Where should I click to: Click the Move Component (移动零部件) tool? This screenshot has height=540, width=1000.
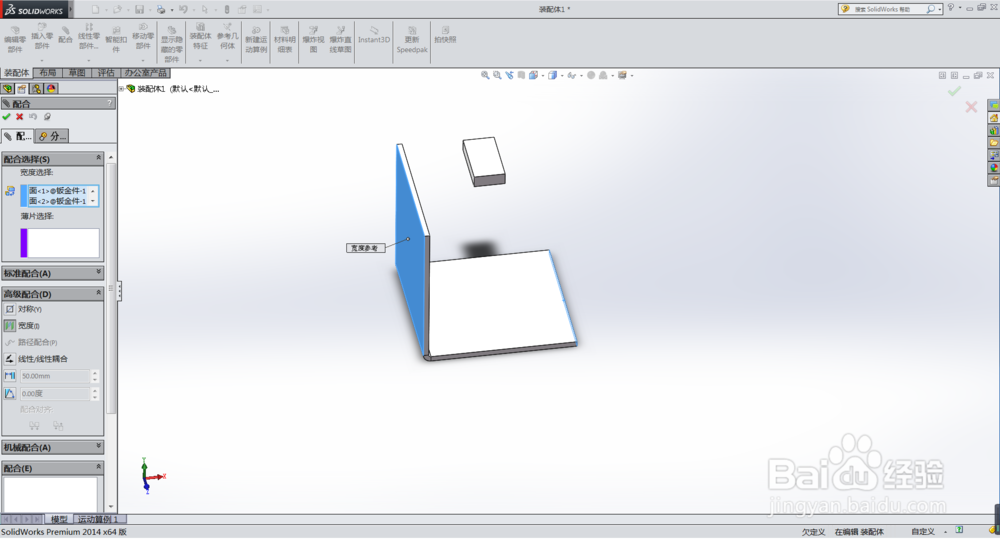point(143,36)
